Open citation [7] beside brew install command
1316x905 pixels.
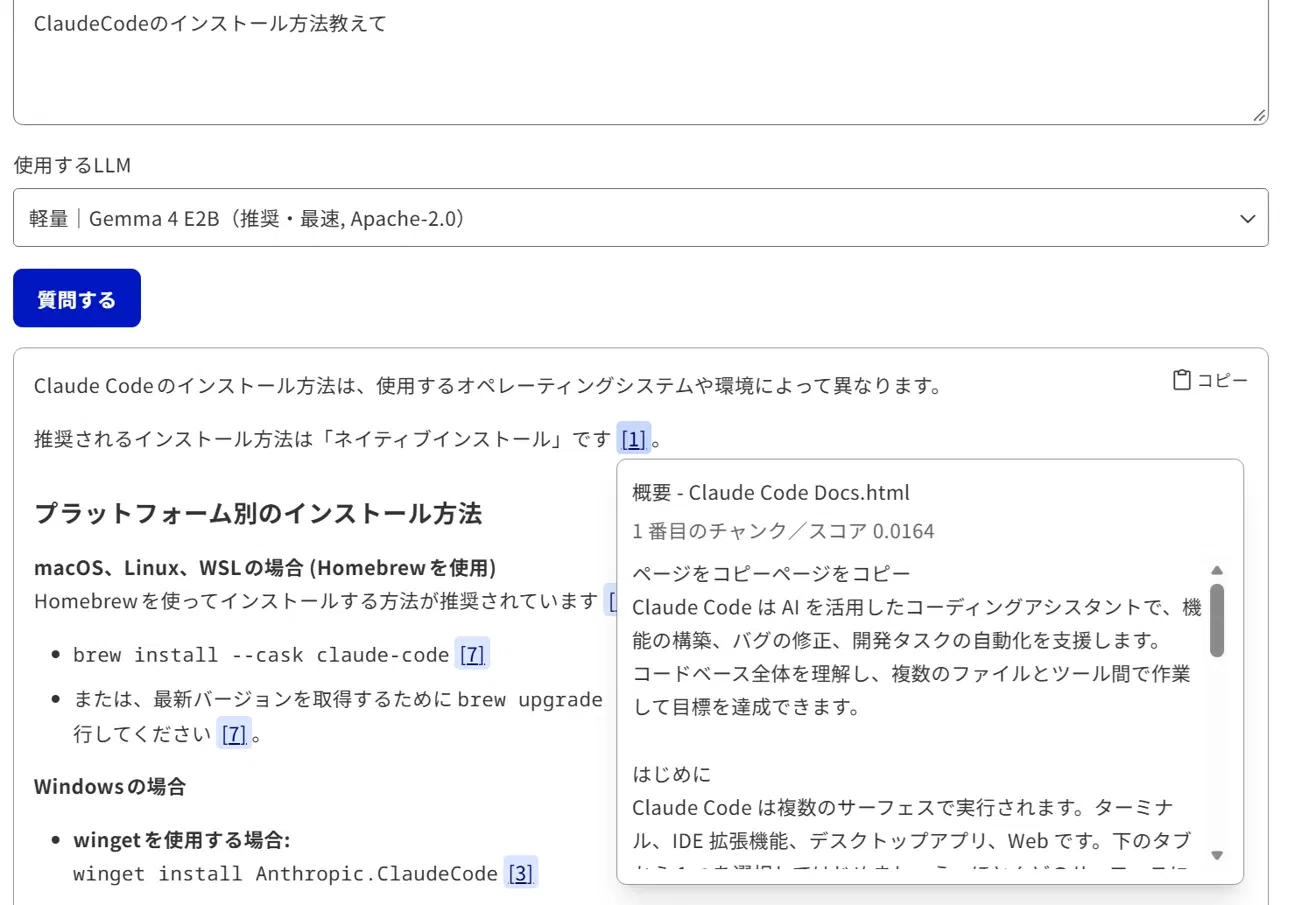click(x=472, y=655)
